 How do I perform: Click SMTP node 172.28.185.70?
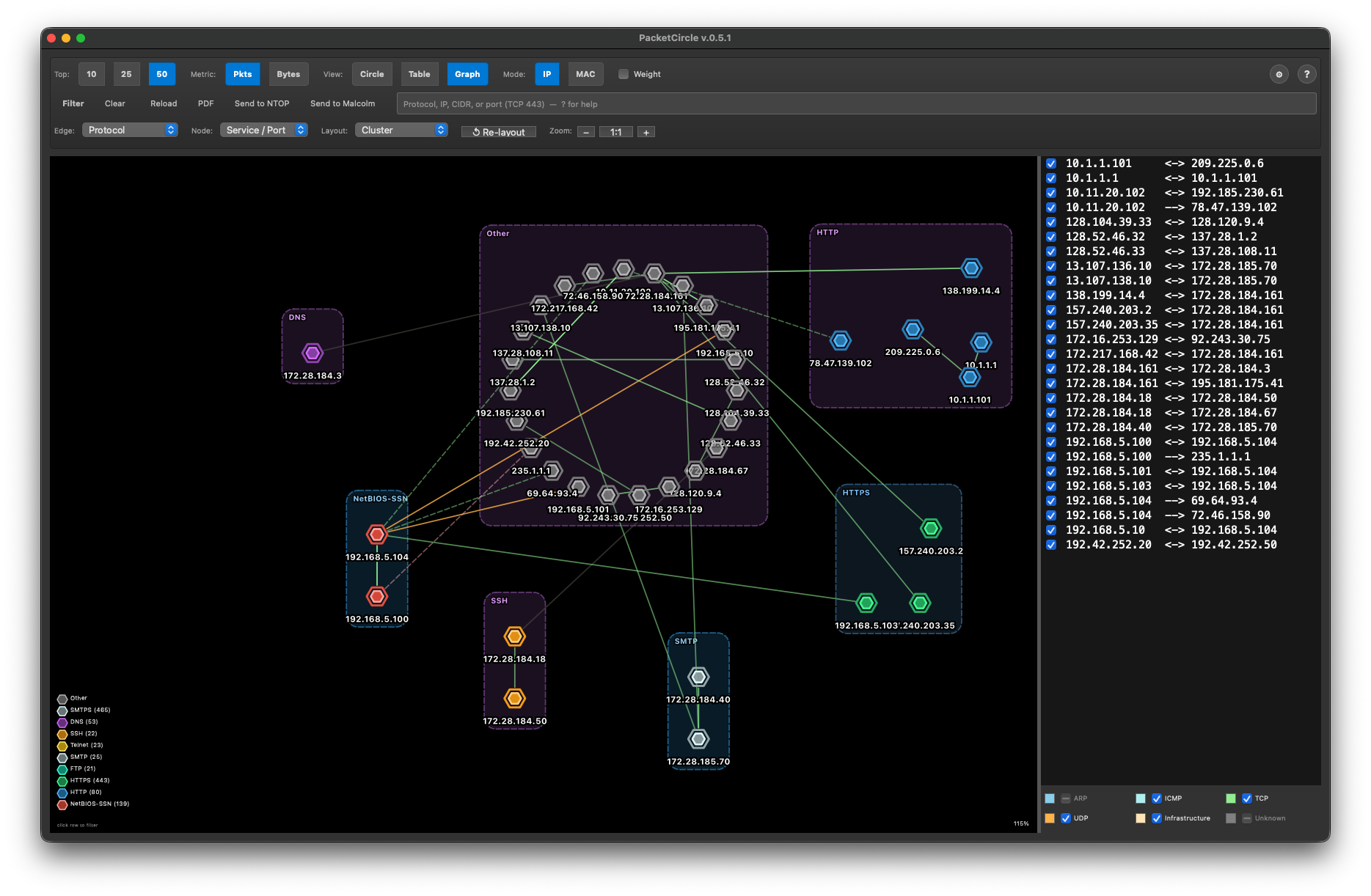click(x=698, y=738)
